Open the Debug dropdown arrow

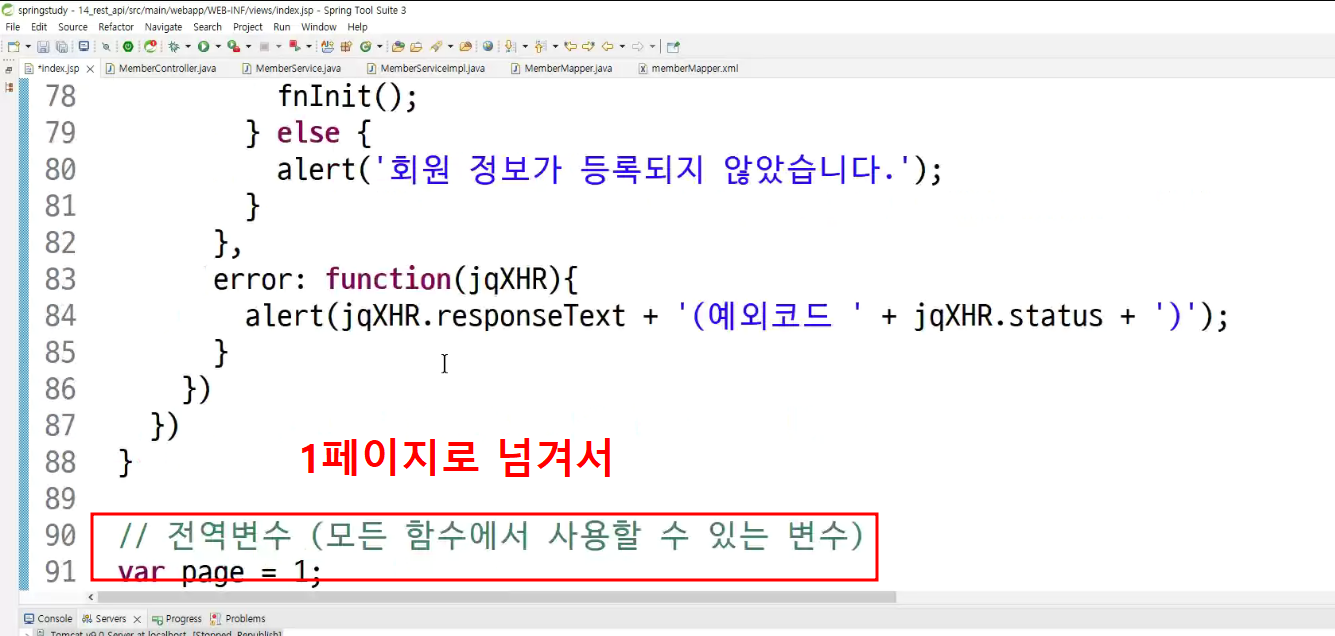click(x=187, y=46)
